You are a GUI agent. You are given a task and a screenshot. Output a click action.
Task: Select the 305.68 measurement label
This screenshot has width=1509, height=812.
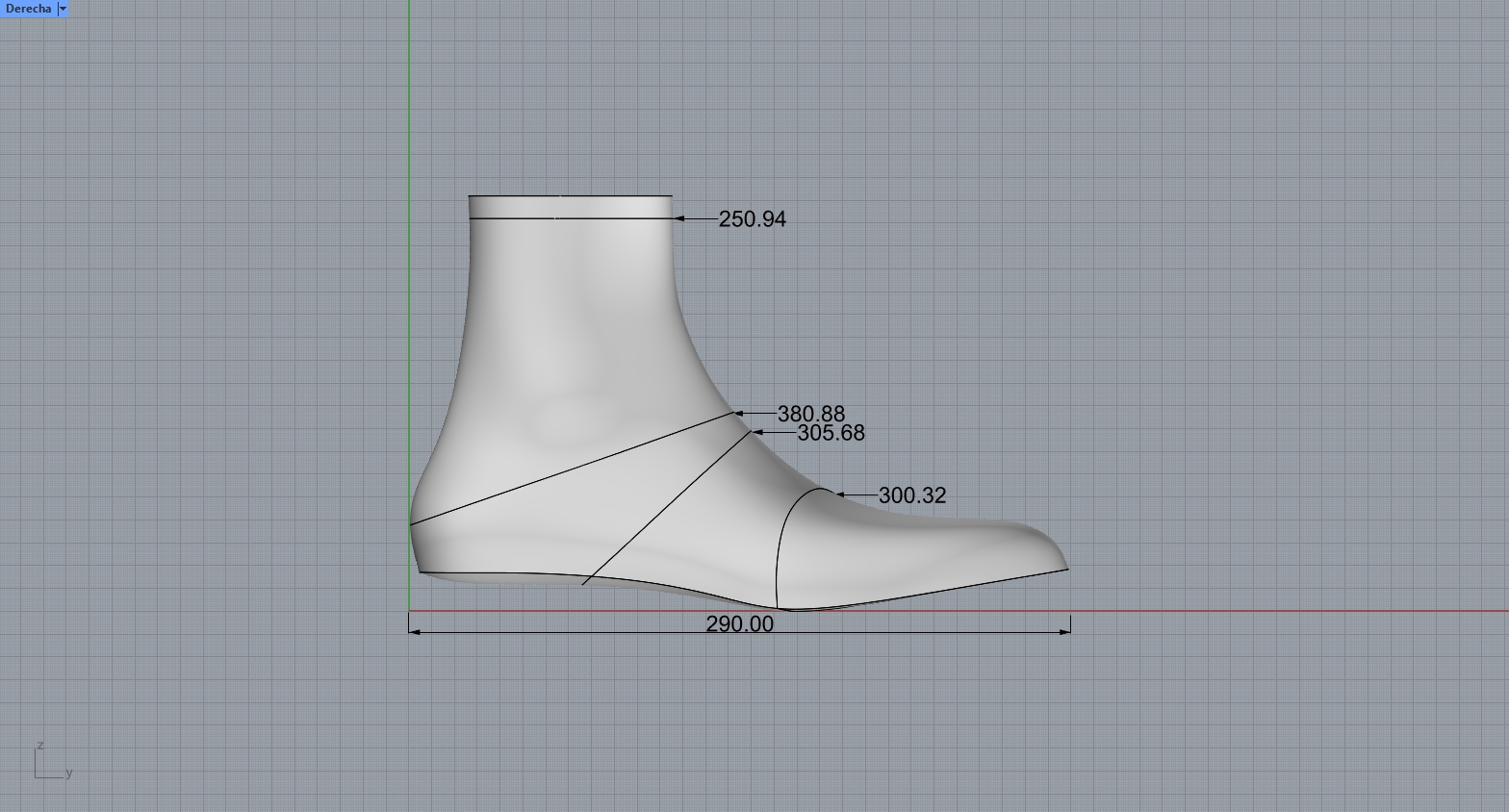pyautogui.click(x=831, y=433)
